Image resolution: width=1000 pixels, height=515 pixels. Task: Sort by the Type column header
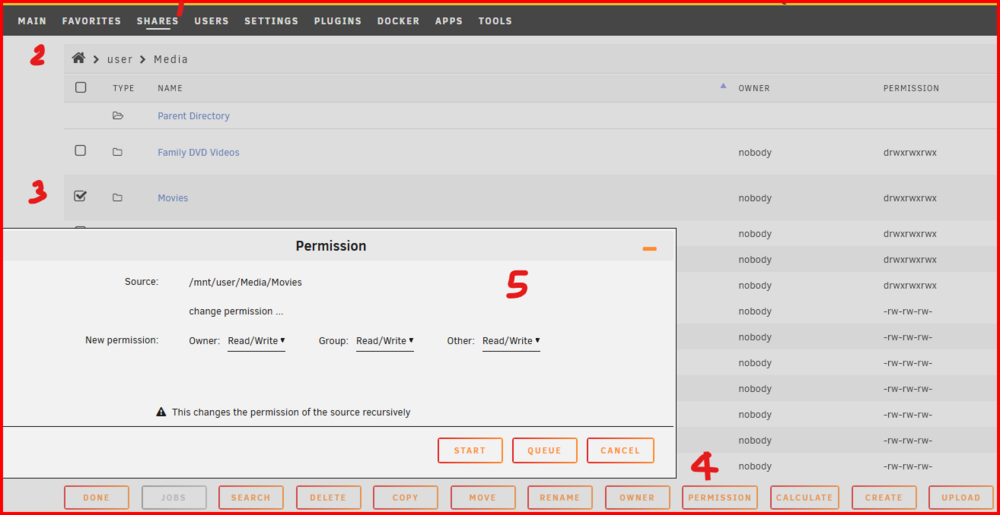[124, 88]
